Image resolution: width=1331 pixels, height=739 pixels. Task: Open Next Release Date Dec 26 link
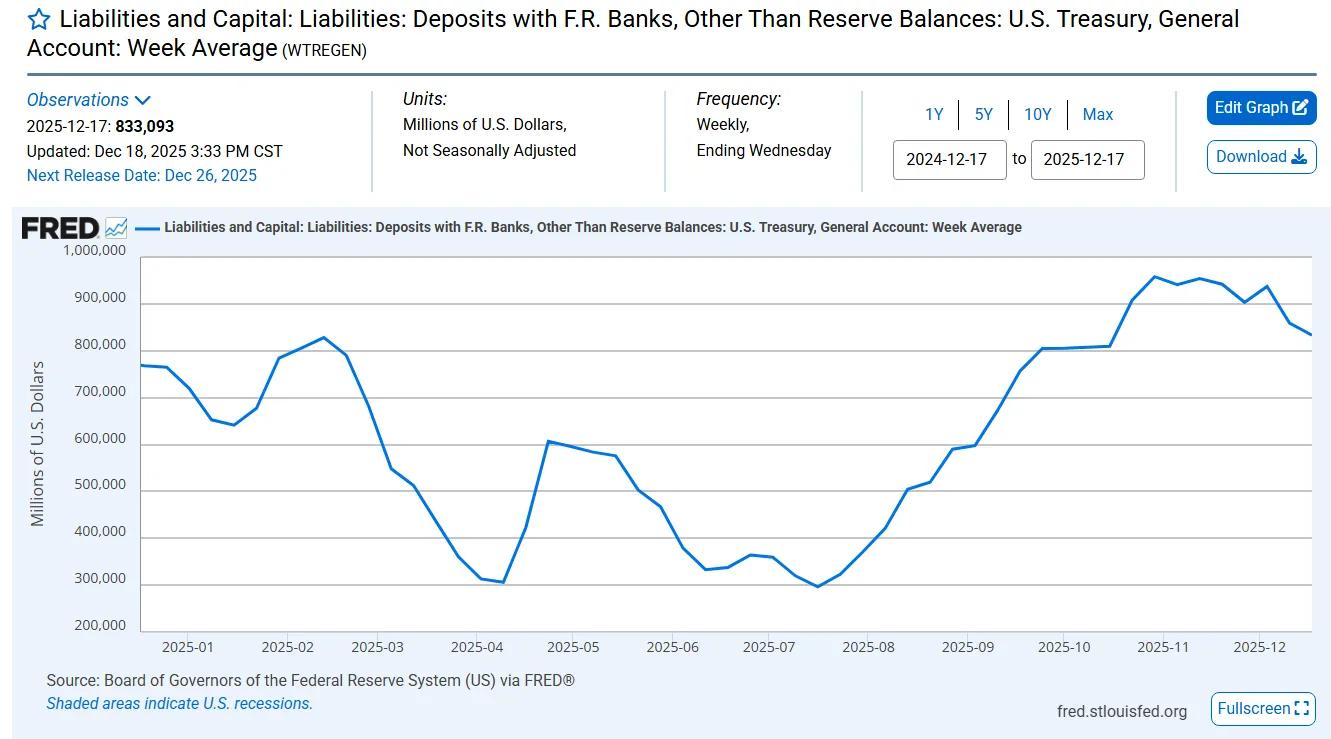[142, 176]
